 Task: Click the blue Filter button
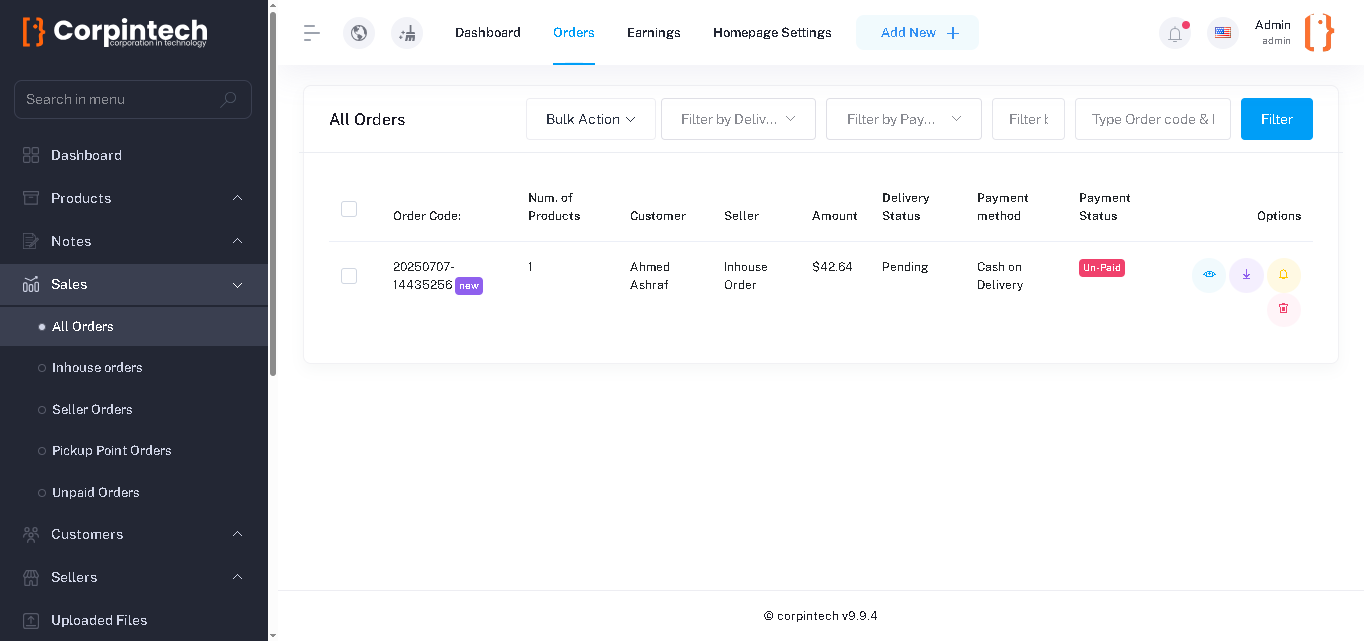coord(1276,118)
